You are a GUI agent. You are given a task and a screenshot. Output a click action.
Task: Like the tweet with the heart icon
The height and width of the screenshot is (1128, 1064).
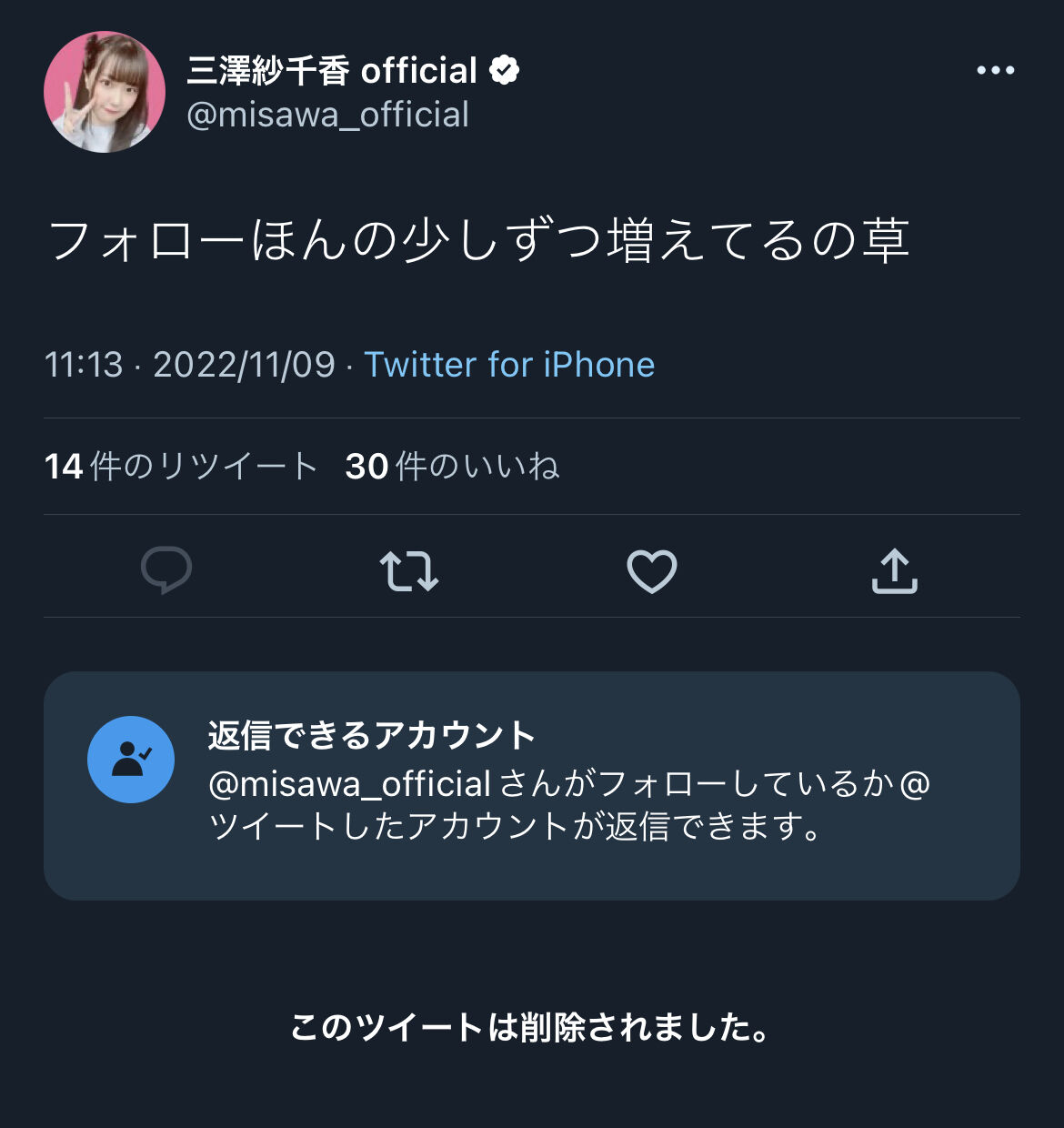[x=652, y=571]
